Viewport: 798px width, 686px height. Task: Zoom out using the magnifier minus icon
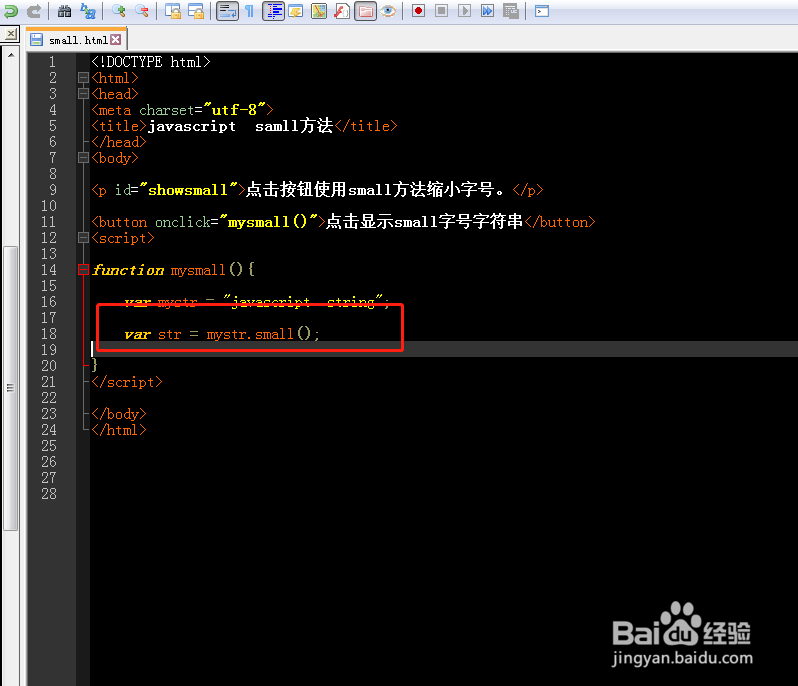coord(142,11)
